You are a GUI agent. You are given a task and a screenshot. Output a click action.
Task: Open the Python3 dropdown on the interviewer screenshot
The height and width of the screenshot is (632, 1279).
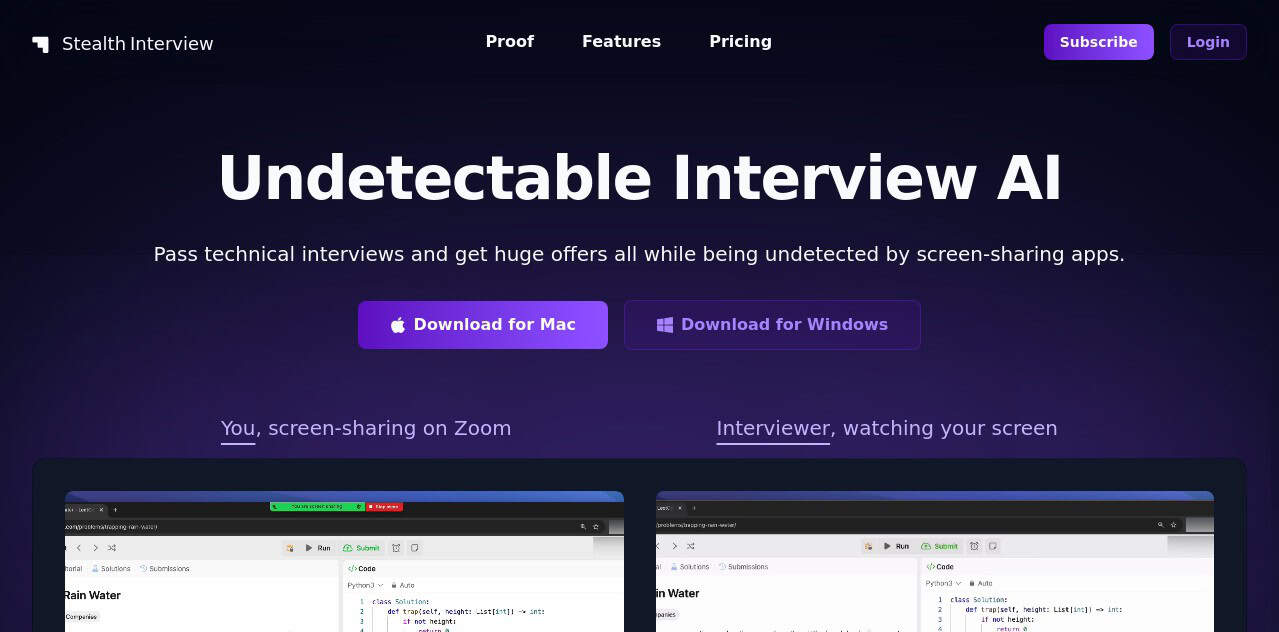(x=942, y=583)
